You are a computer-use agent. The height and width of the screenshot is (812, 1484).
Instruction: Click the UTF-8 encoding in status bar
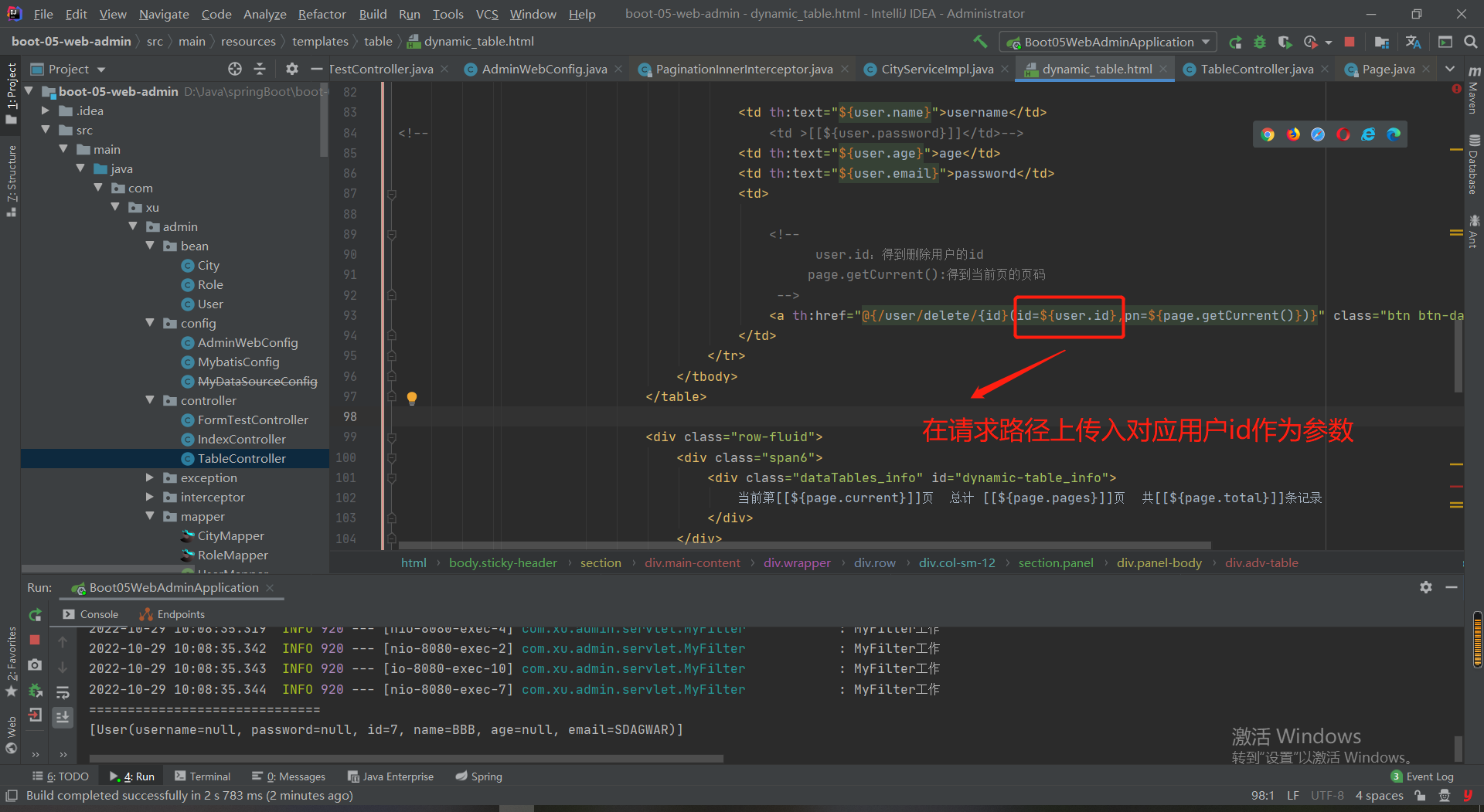pos(1327,796)
